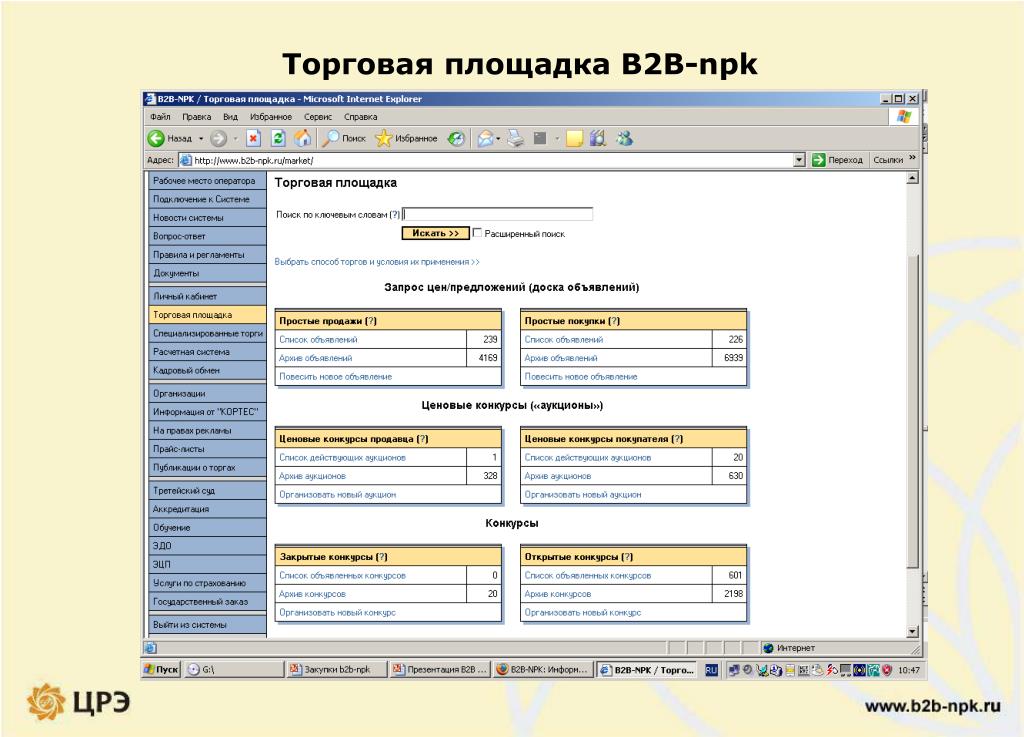Open the Forward history dropdown arrow
Screen dimensions: 1024x737
235,138
